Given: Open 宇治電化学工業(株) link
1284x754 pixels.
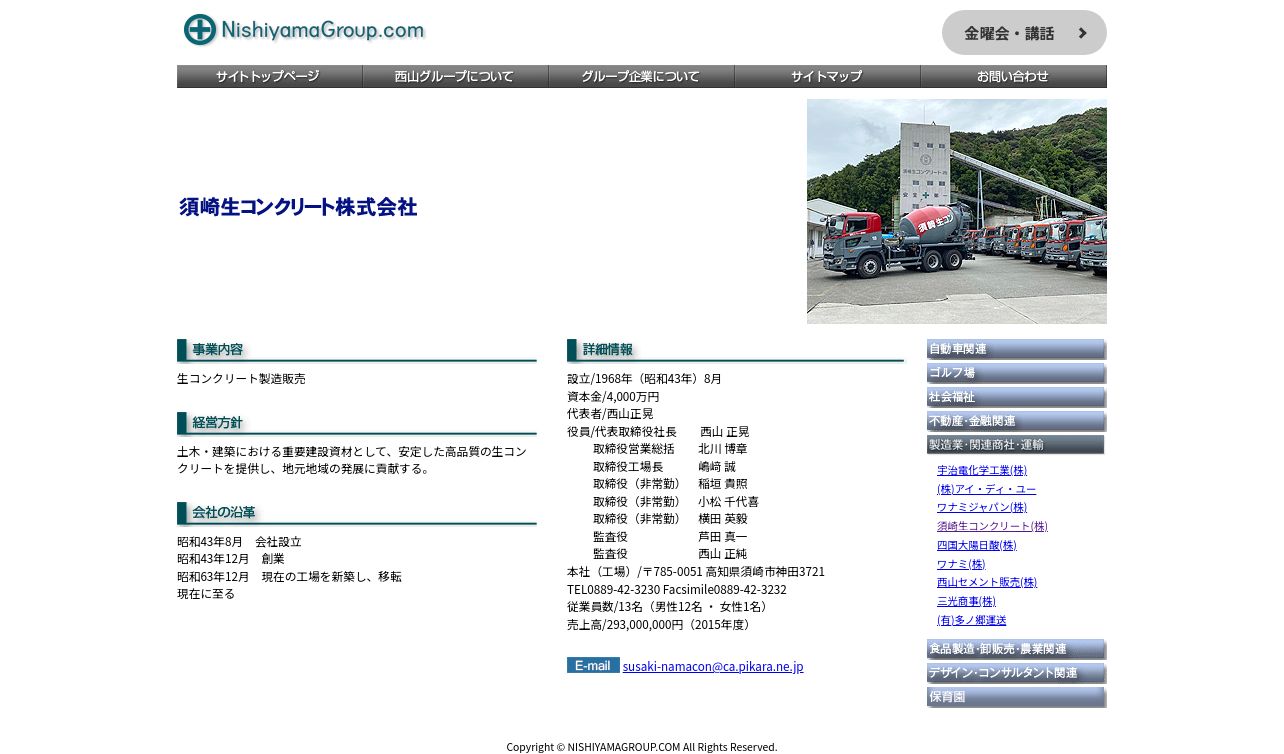Looking at the screenshot, I should 982,470.
